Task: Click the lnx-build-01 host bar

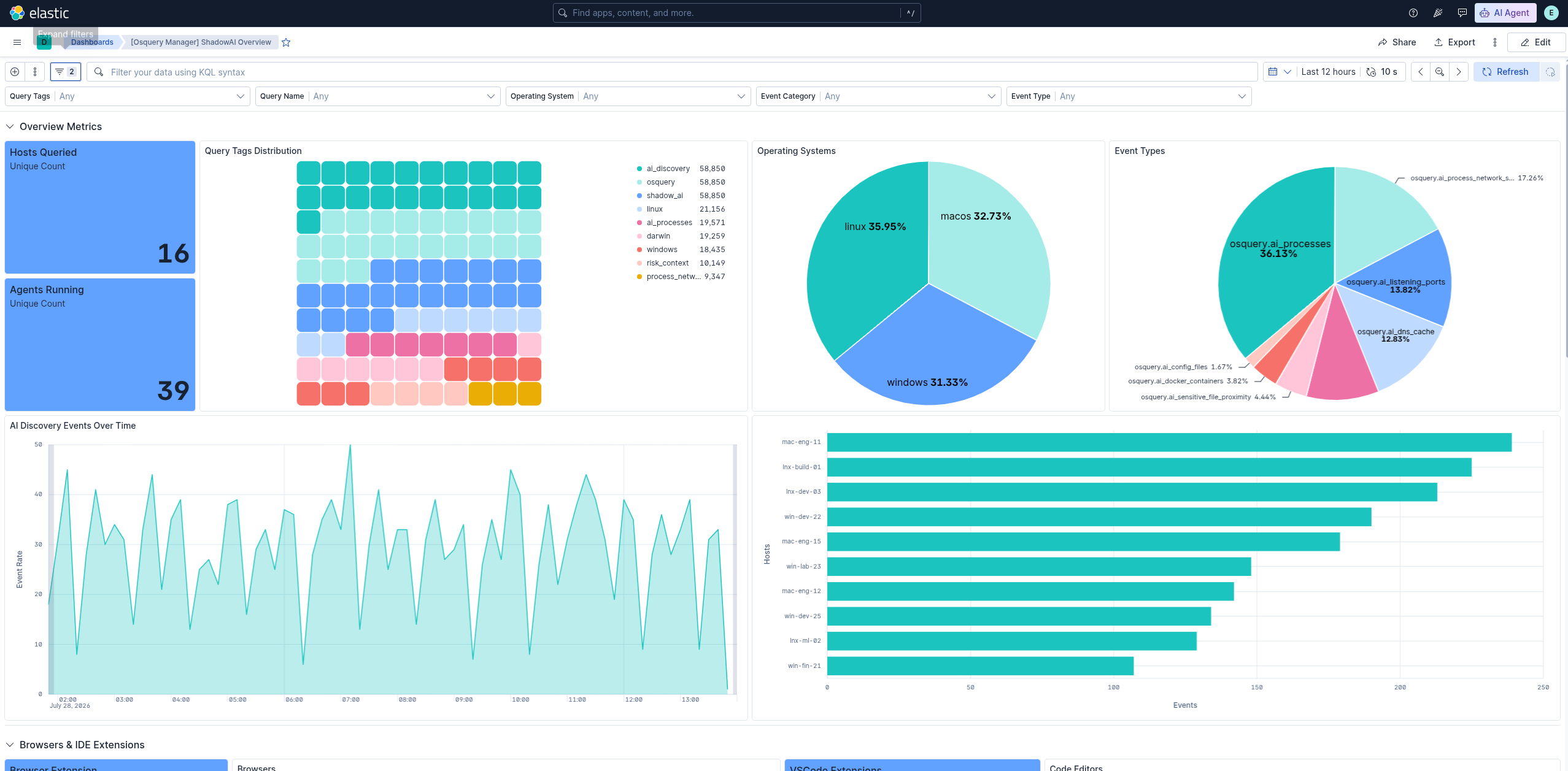Action: coord(1149,467)
